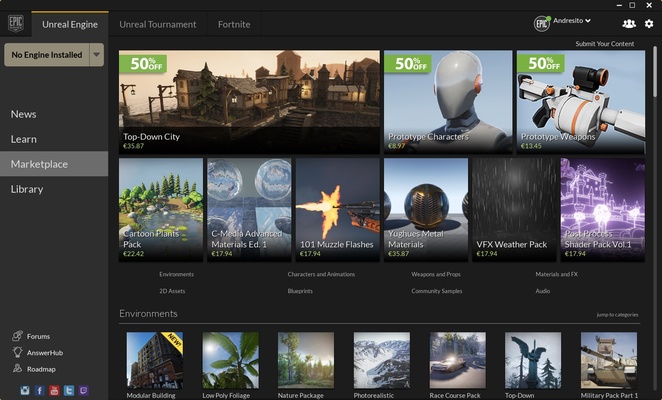Switch to the Fortnite tab
Image resolution: width=662 pixels, height=400 pixels.
coord(234,24)
